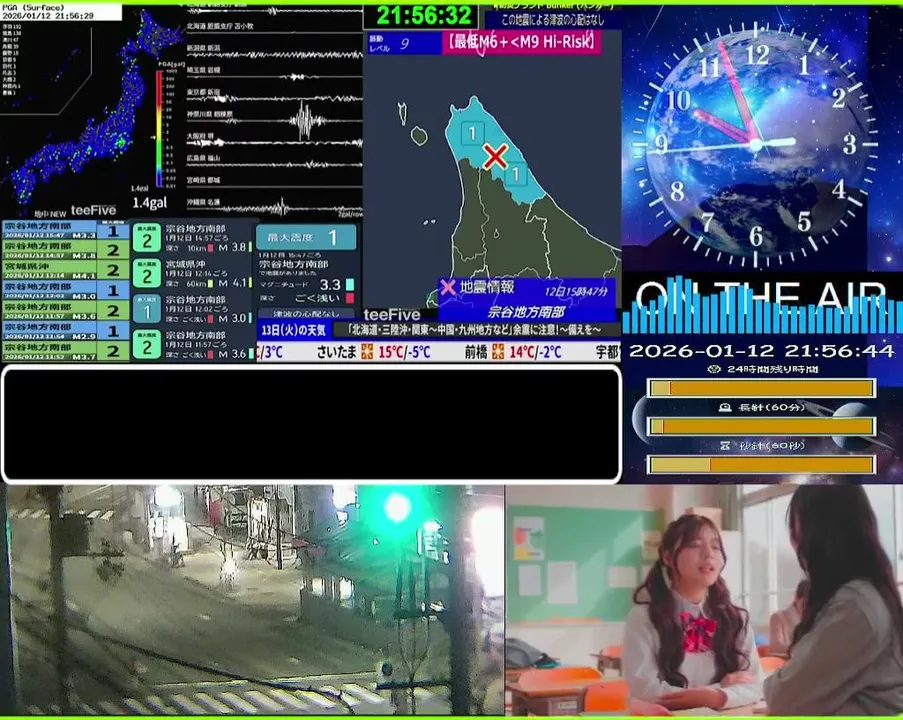
Task: Click the 津波の心配なし label
Action: (x=306, y=314)
